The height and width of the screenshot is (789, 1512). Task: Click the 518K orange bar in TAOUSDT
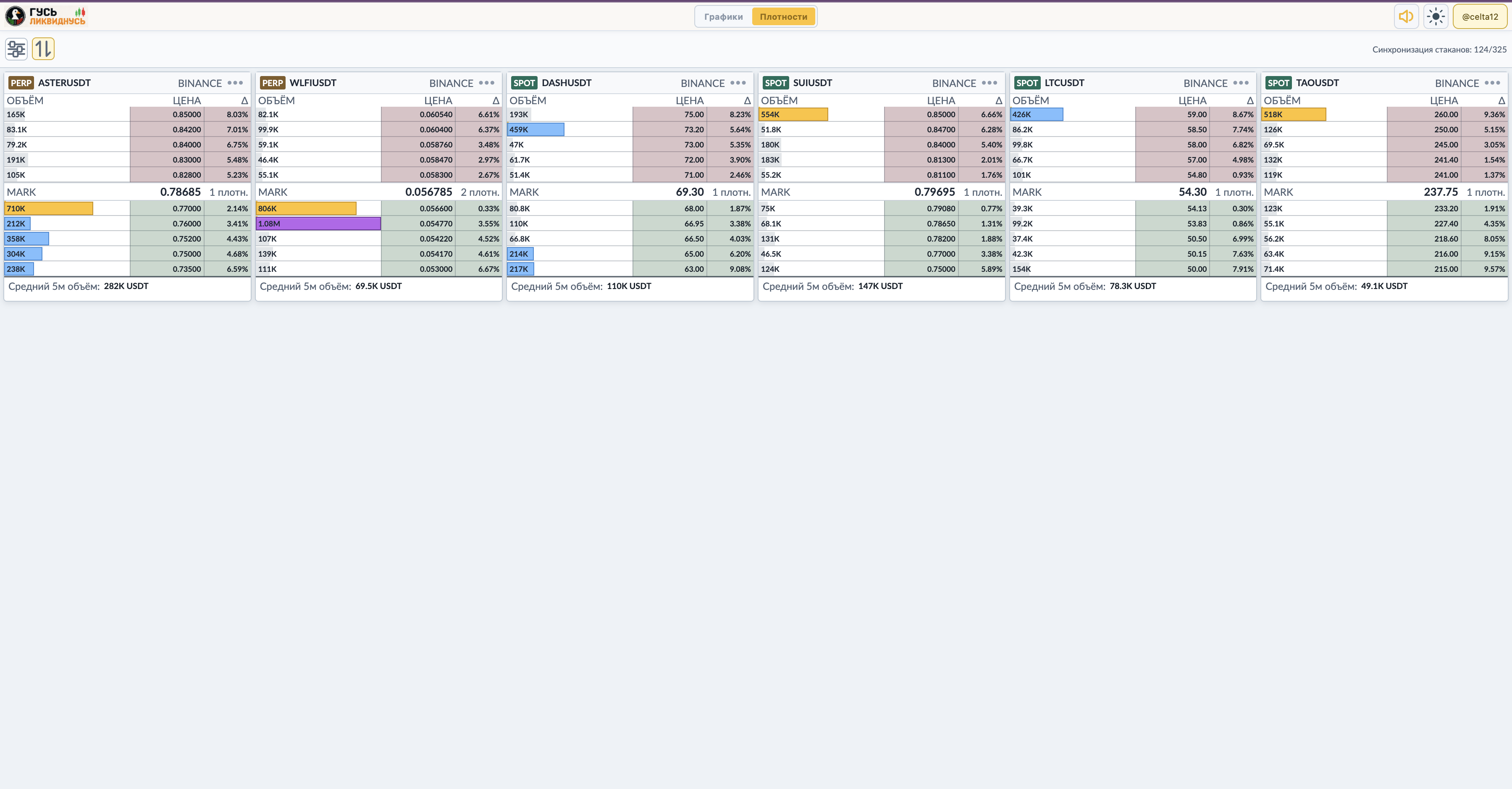tap(1294, 114)
